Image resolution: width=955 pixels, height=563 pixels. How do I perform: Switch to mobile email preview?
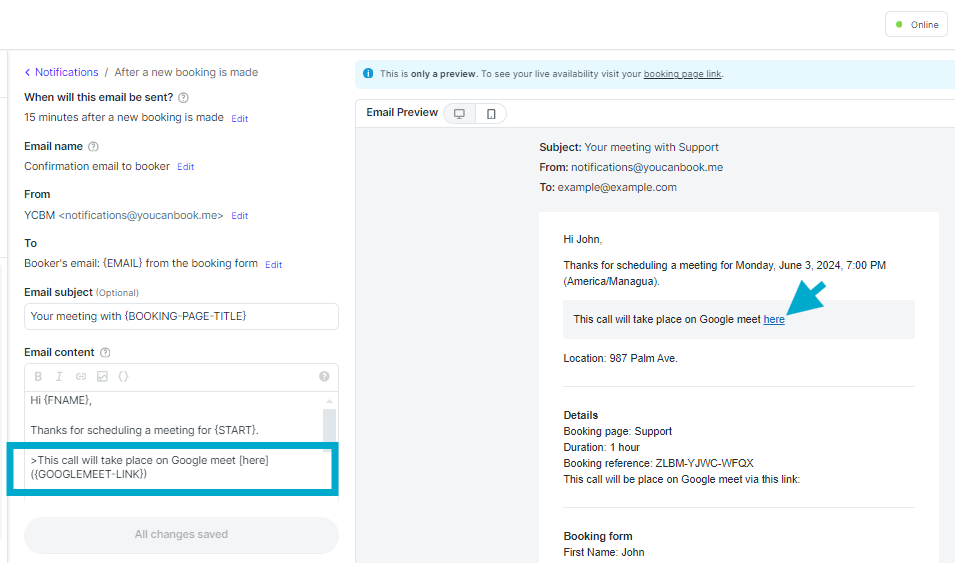pos(491,113)
